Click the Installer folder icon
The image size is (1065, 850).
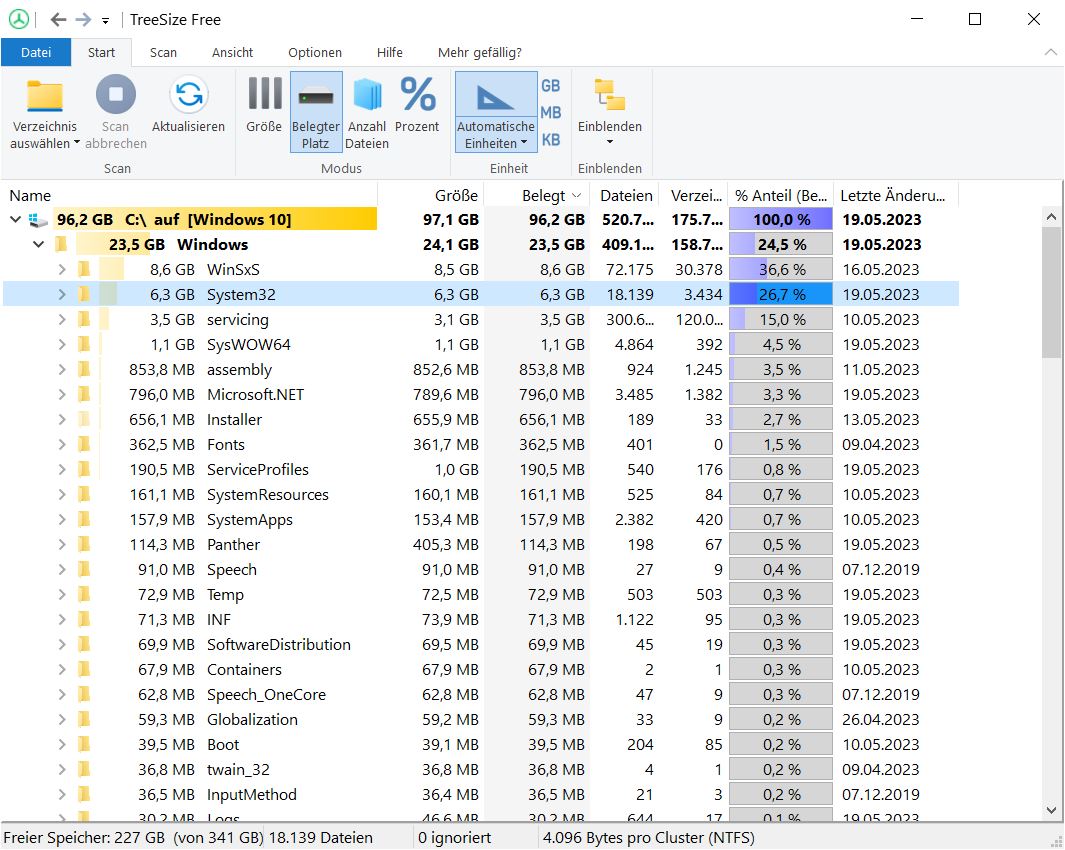coord(84,420)
